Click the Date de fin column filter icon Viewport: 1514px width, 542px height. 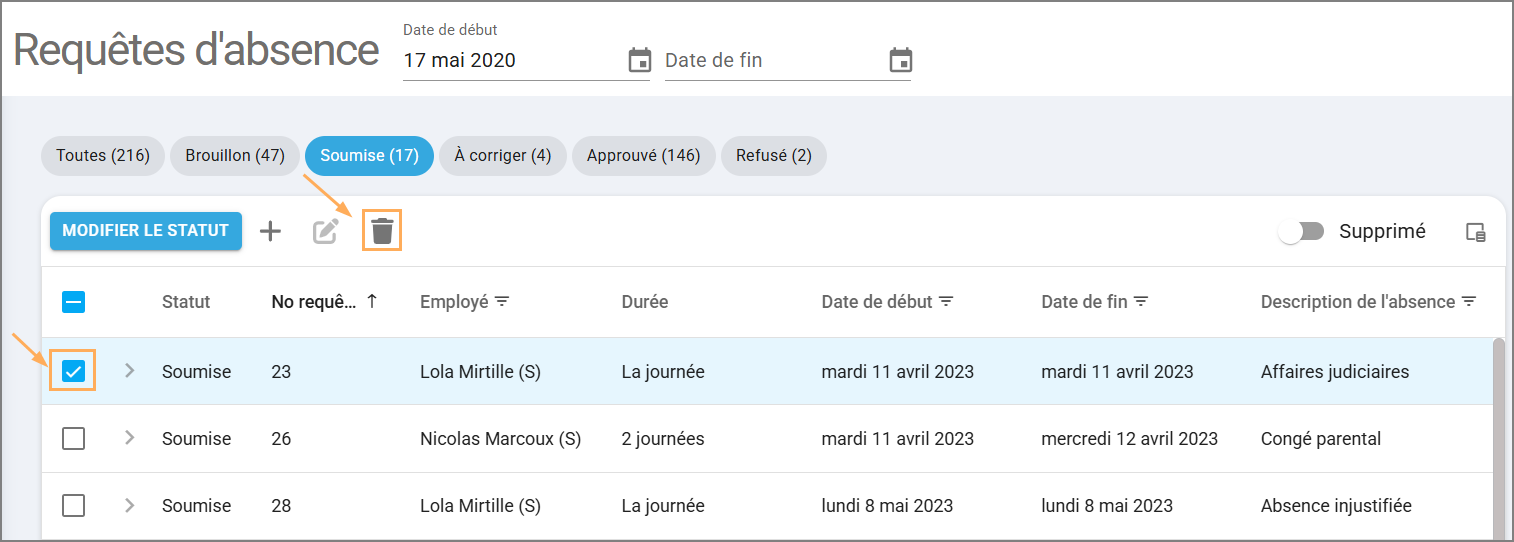[1140, 301]
